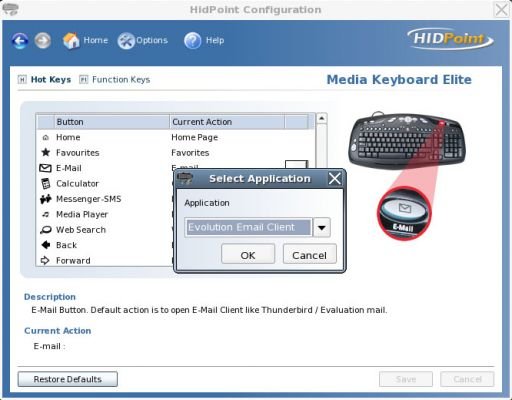Click the grey forward navigation arrow
Image resolution: width=512 pixels, height=400 pixels.
point(43,41)
